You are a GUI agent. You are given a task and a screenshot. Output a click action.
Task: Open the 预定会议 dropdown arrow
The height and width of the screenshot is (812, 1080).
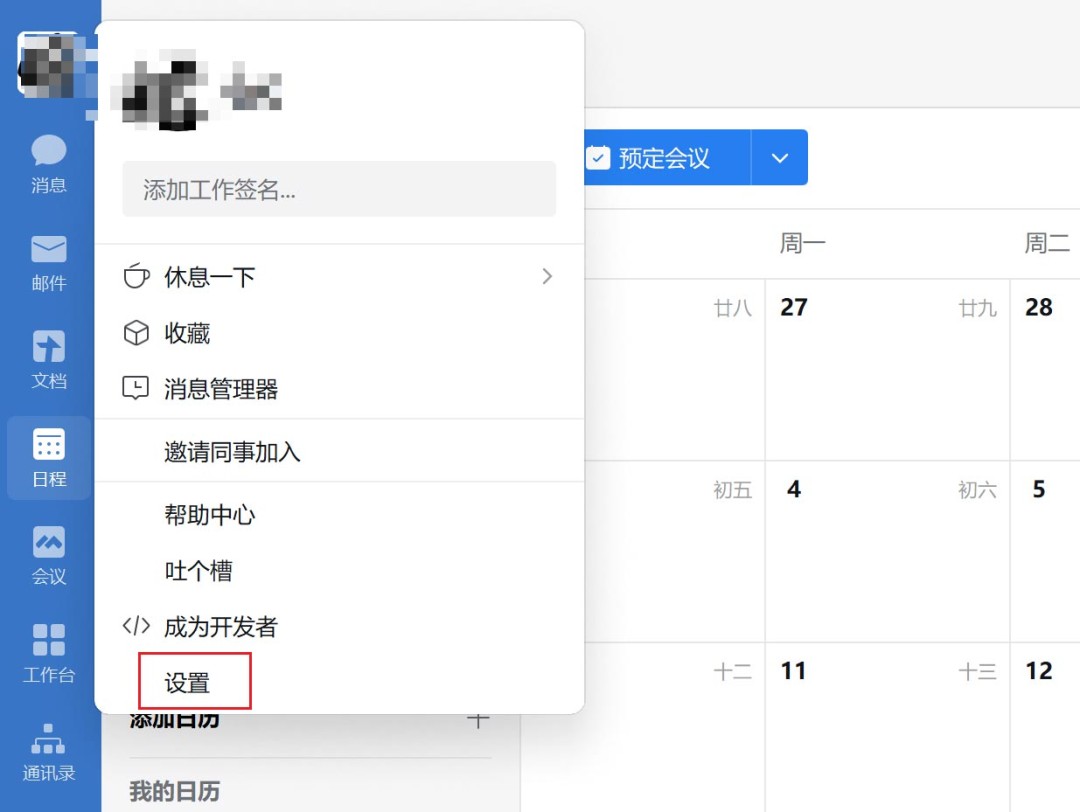779,157
